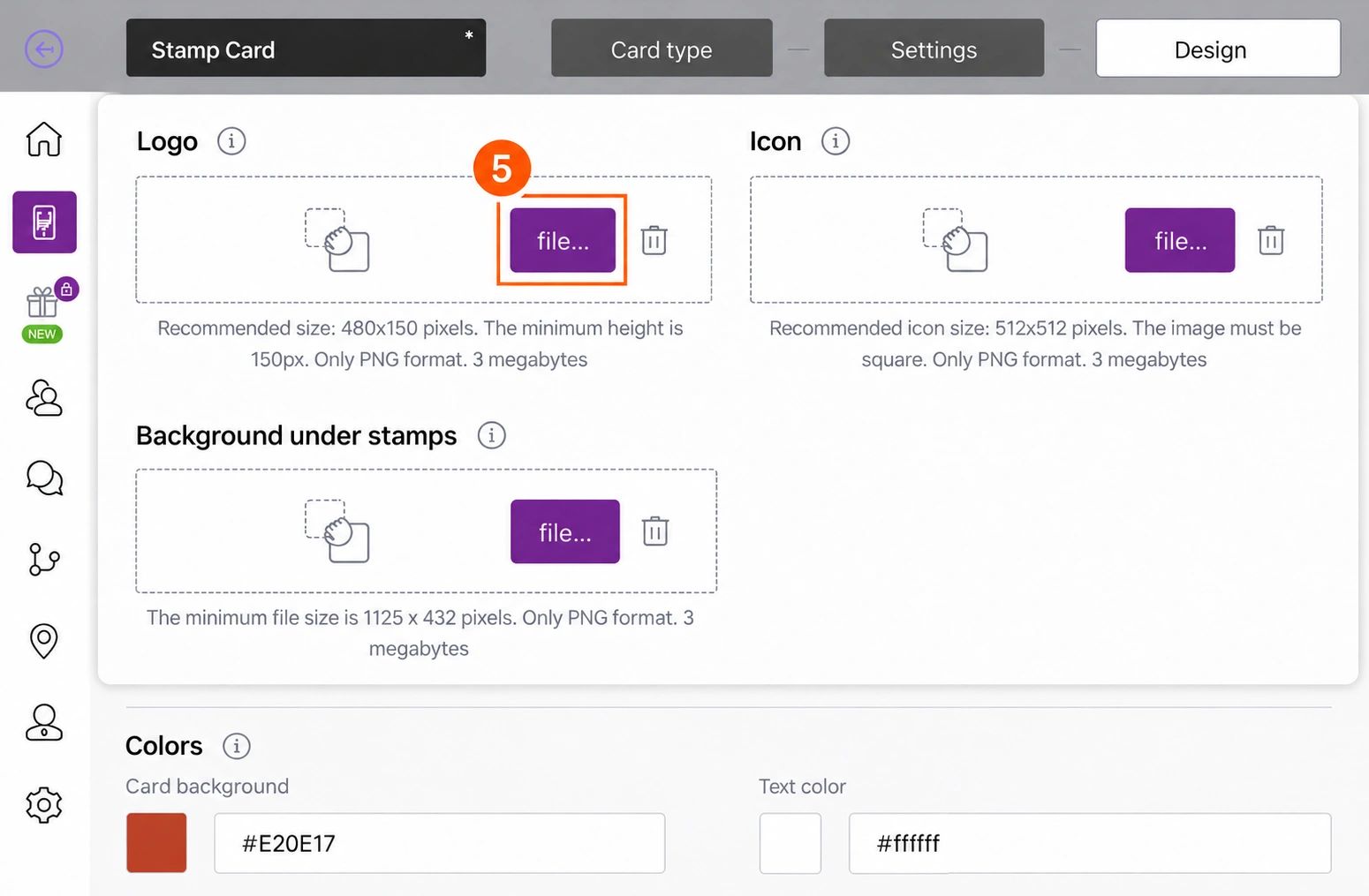1369x896 pixels.
Task: Click the Icon drag-and-drop upload icon
Action: 955,240
